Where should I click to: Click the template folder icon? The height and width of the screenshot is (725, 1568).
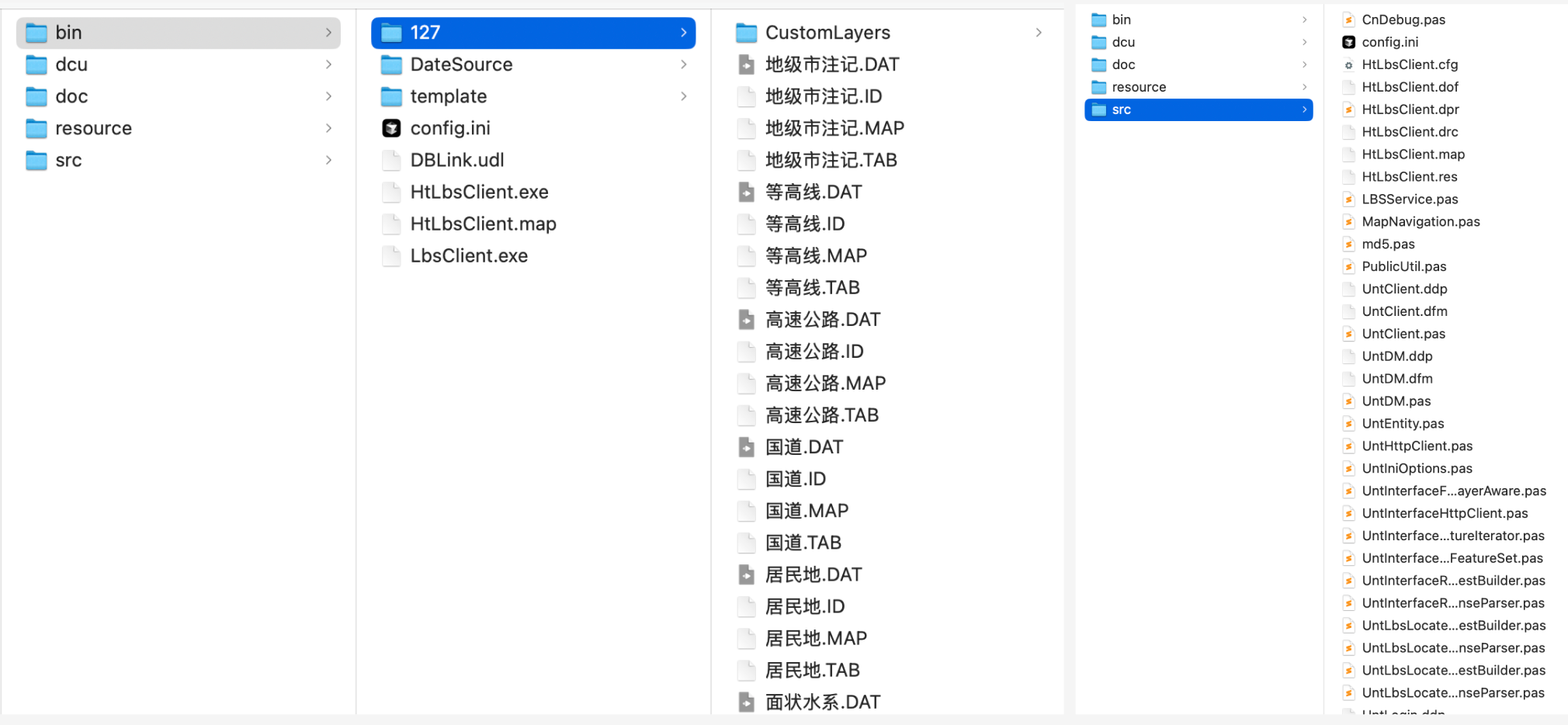pos(392,96)
